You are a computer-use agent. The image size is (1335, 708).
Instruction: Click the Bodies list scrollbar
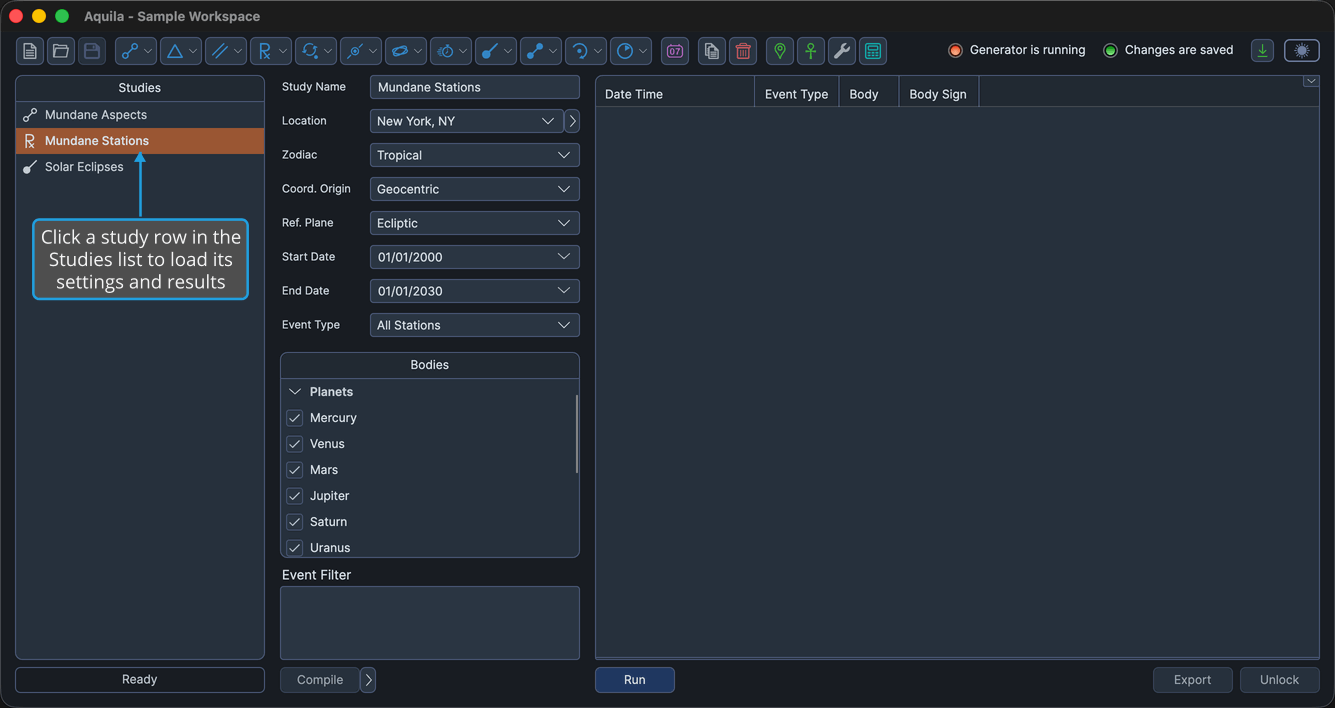click(x=577, y=434)
